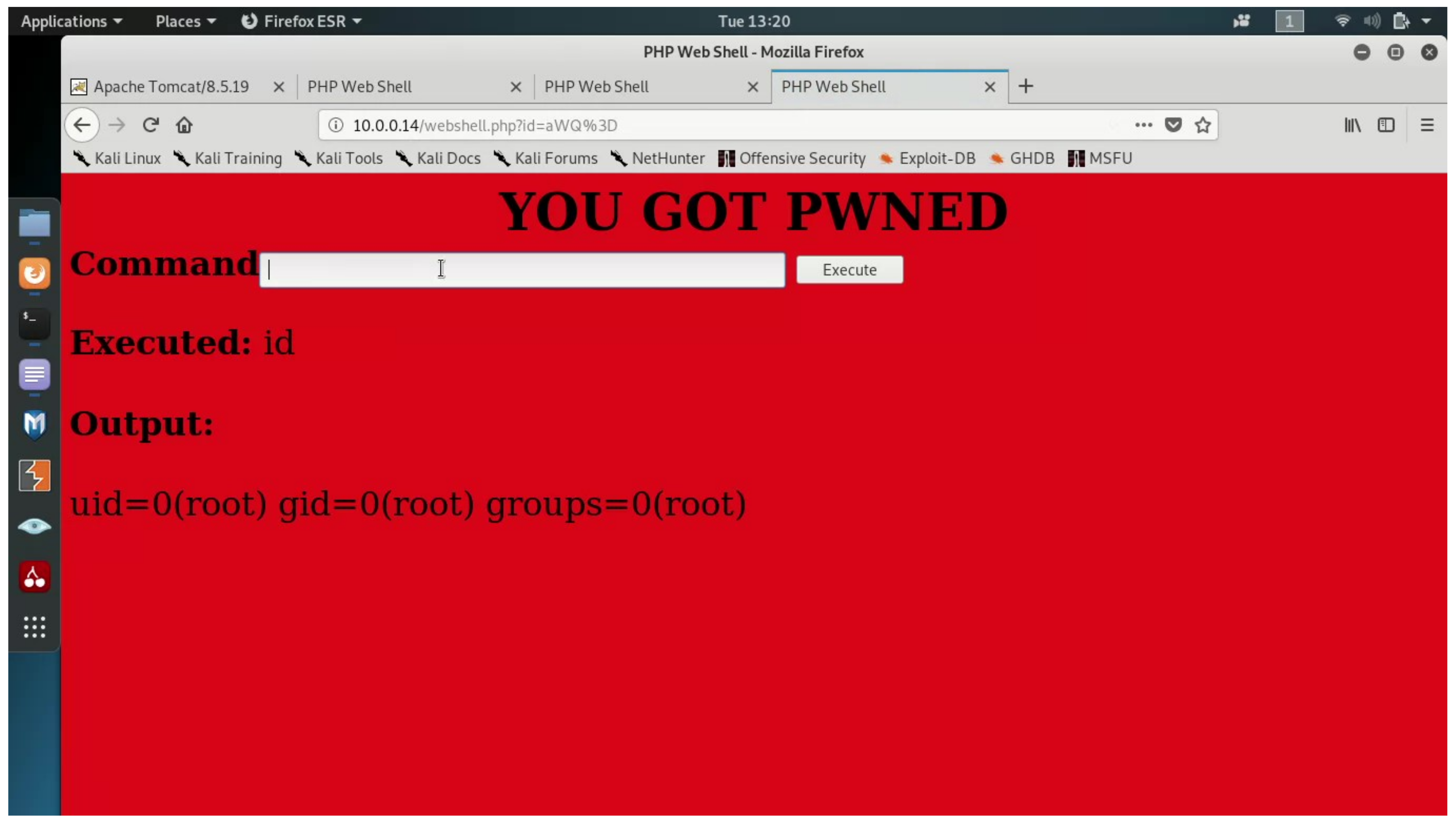Viewport: 1456px width, 825px height.
Task: Expand system status menu arrow
Action: pyautogui.click(x=1426, y=21)
